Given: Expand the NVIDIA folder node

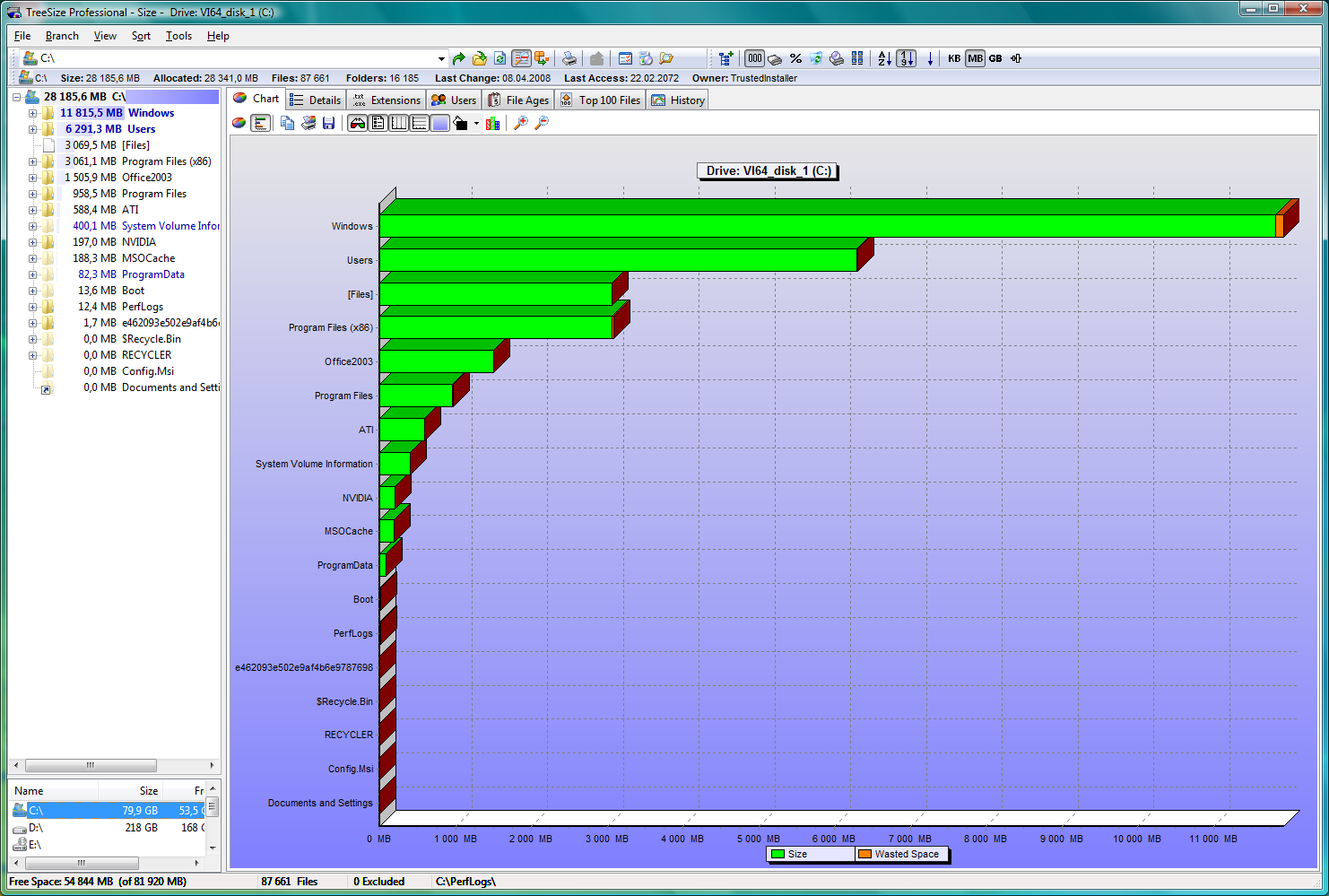Looking at the screenshot, I should 32,242.
